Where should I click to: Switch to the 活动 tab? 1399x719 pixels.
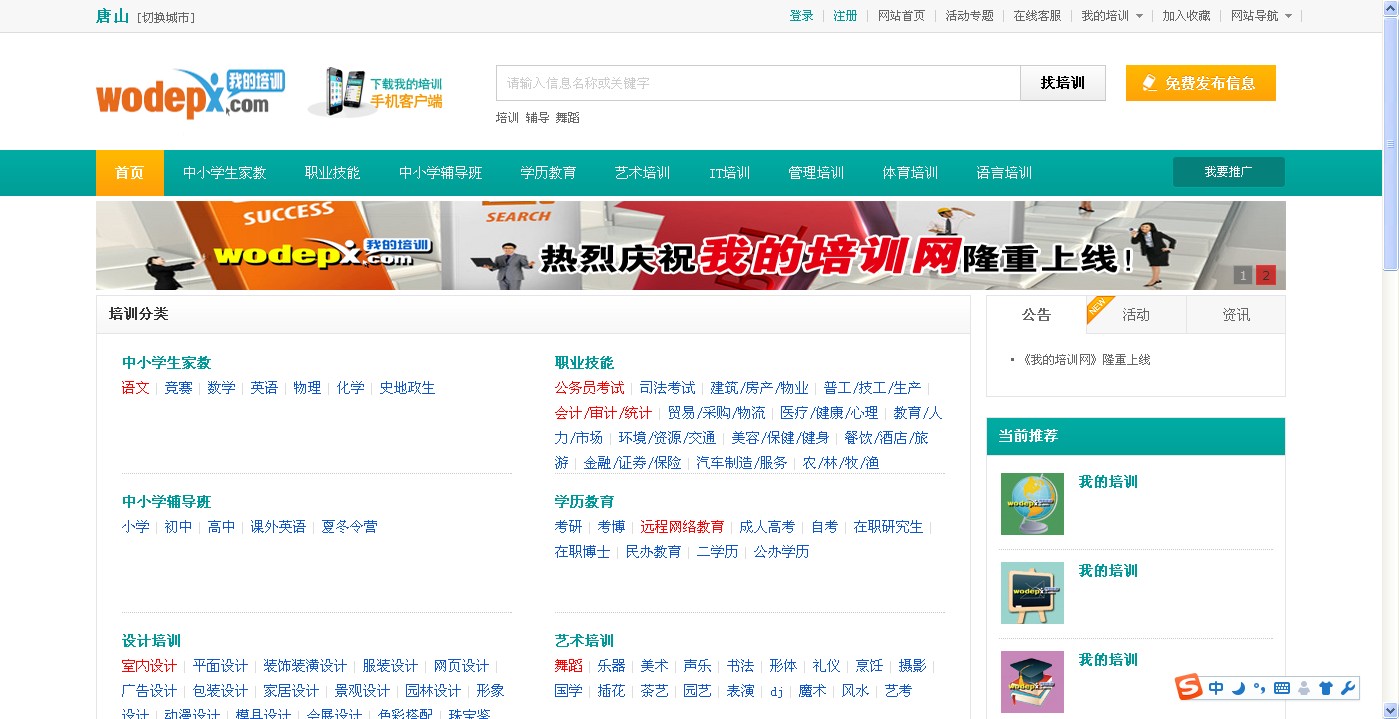point(1136,315)
